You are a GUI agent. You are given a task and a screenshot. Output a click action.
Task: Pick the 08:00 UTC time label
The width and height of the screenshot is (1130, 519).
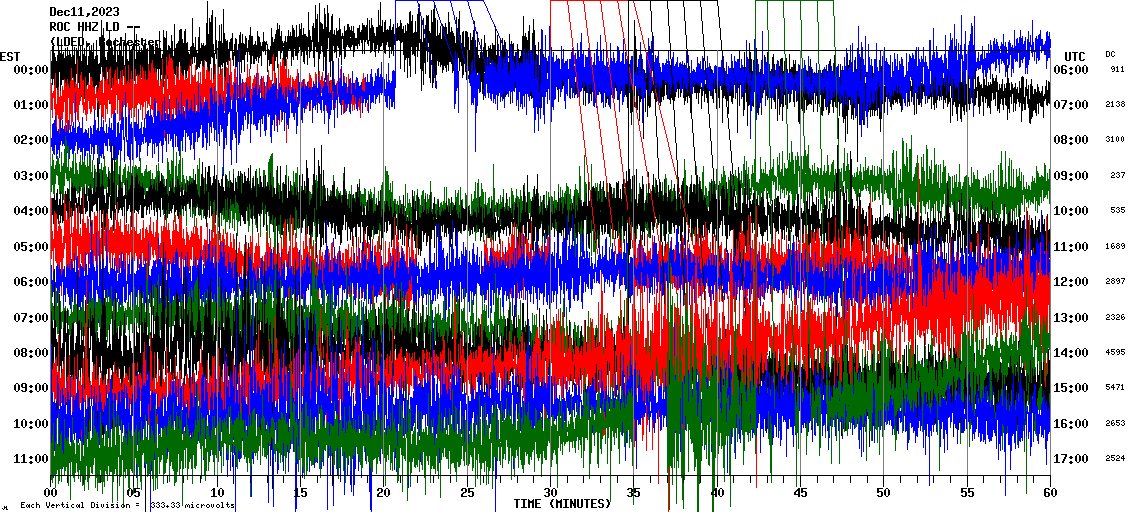(x=1070, y=141)
